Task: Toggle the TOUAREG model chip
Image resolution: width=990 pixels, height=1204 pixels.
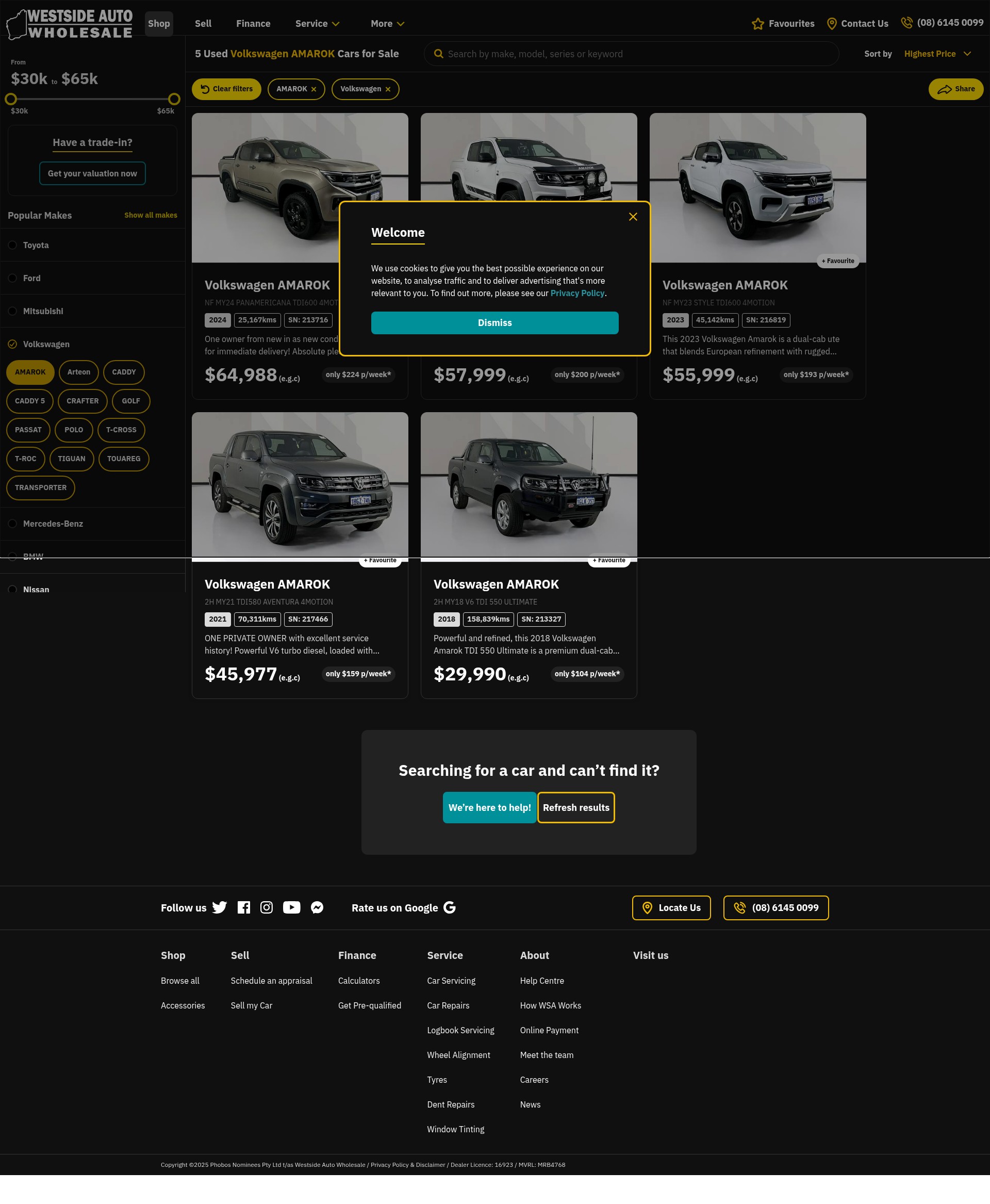Action: [124, 459]
